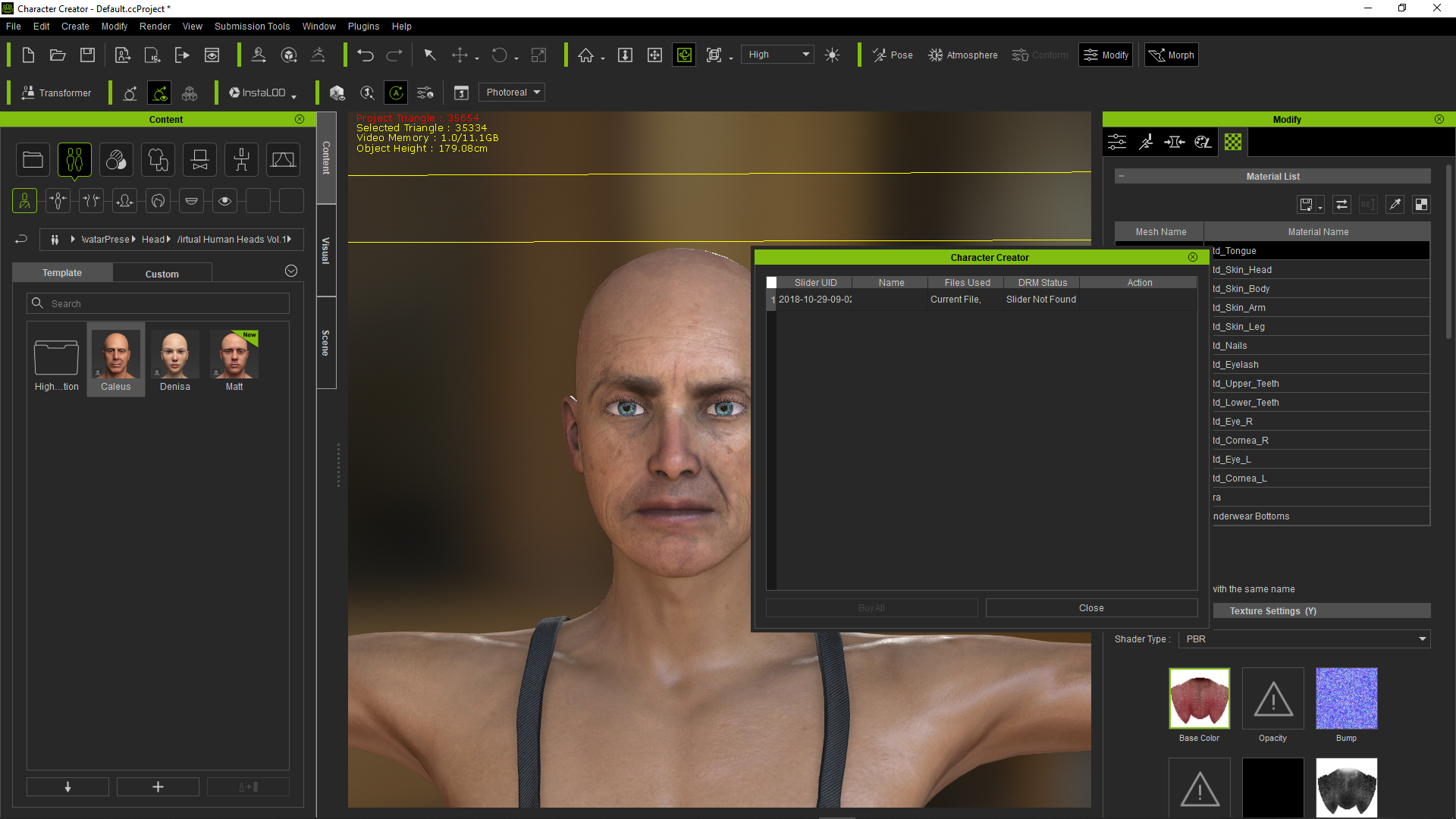Viewport: 1456px width, 819px height.
Task: Choose the Select arrow tool
Action: click(x=430, y=55)
